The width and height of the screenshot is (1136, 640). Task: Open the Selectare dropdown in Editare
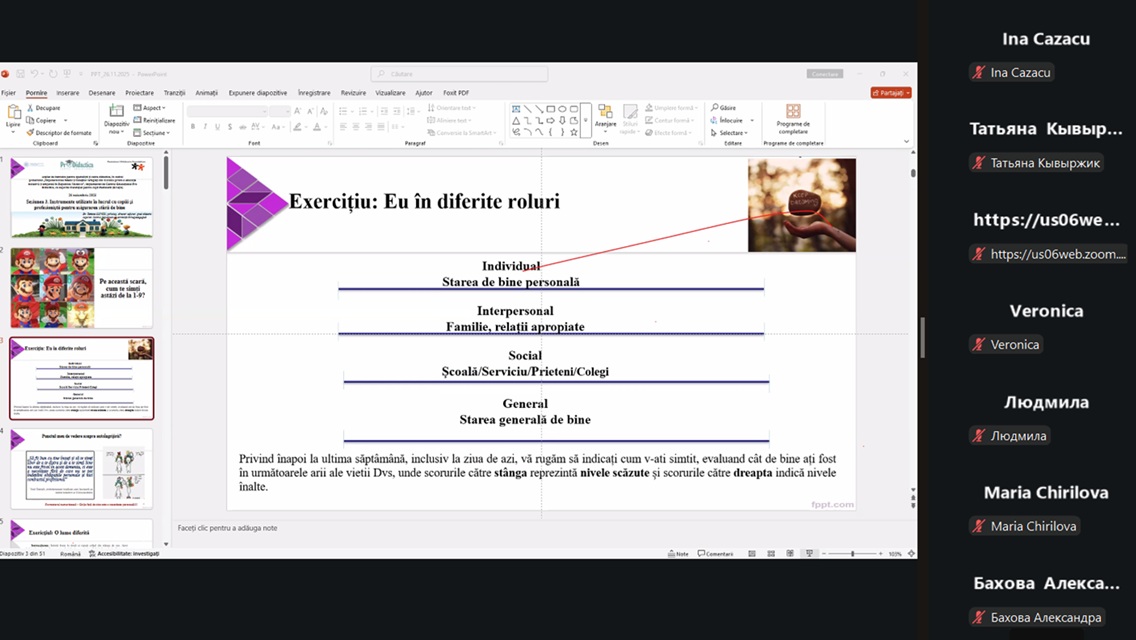[729, 132]
